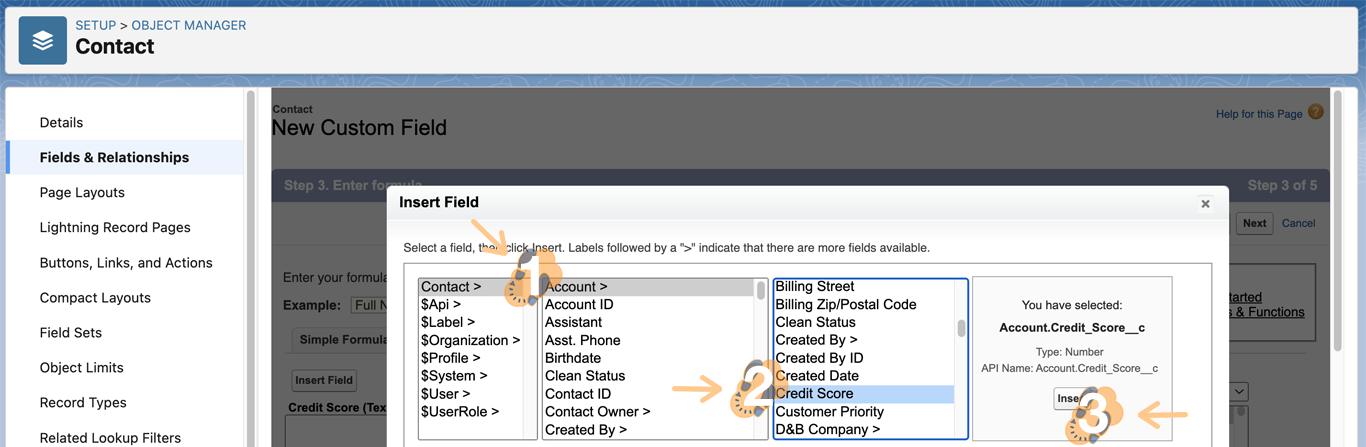
Task: Click the OBJECT MANAGER breadcrumb link
Action: point(189,25)
